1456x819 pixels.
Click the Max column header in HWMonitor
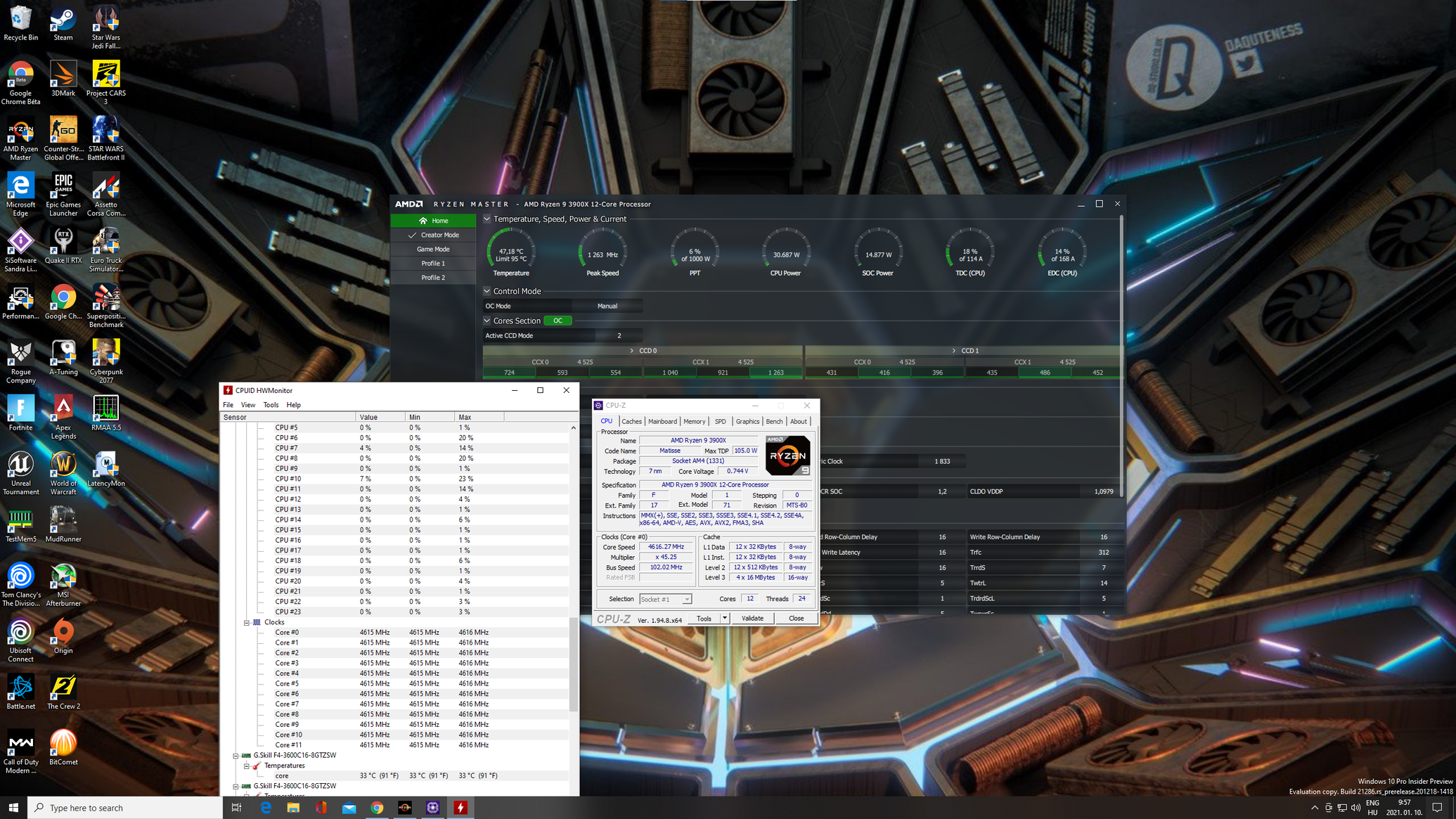pyautogui.click(x=479, y=417)
